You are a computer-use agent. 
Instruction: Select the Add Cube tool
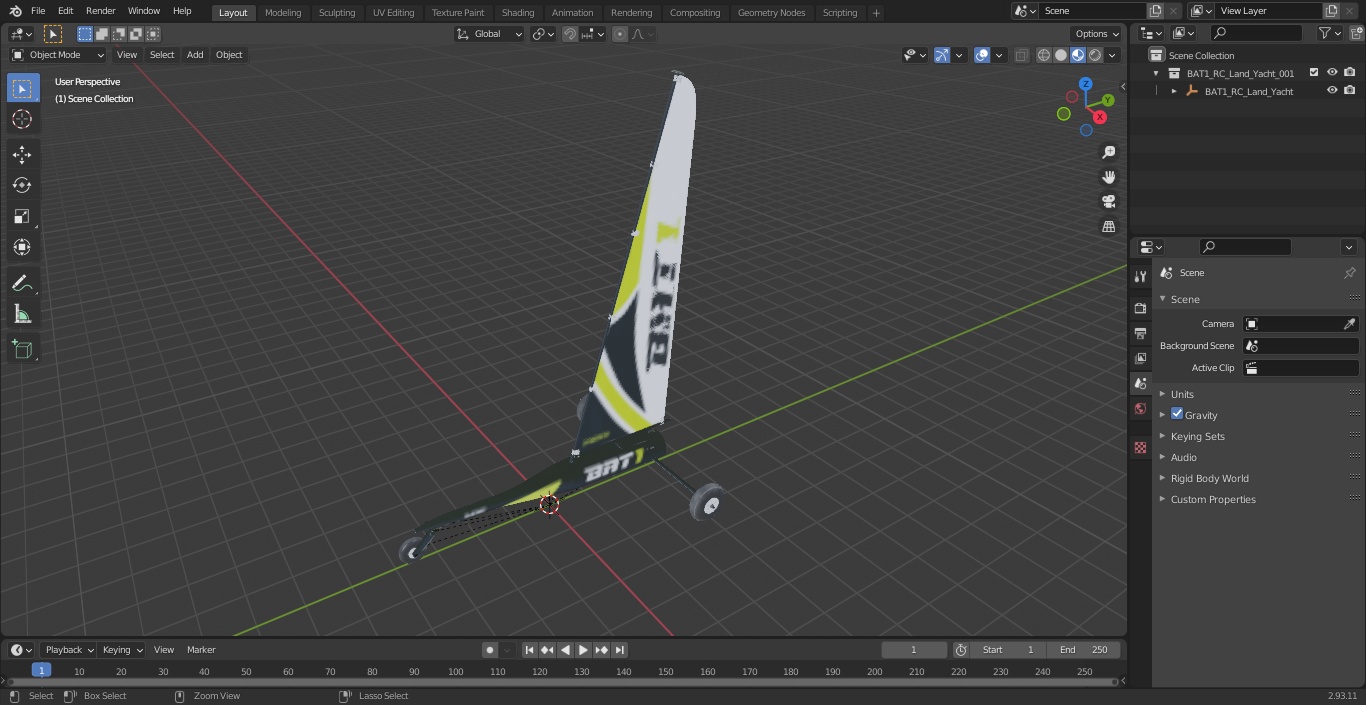click(22, 350)
